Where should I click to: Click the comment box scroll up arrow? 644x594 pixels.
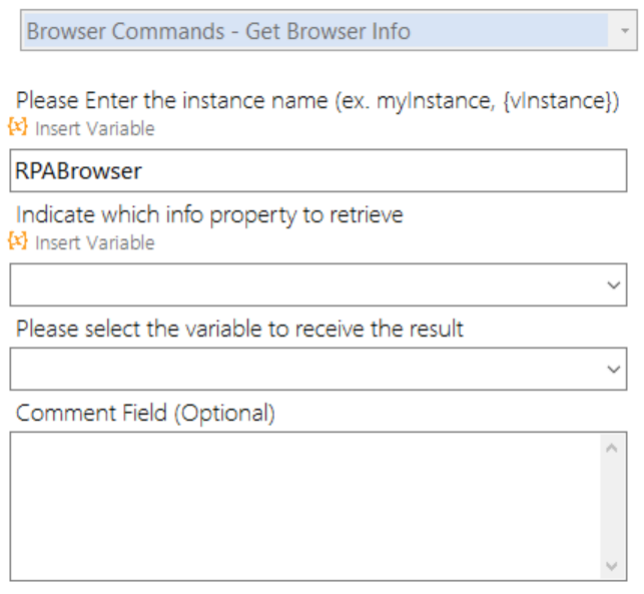click(612, 448)
